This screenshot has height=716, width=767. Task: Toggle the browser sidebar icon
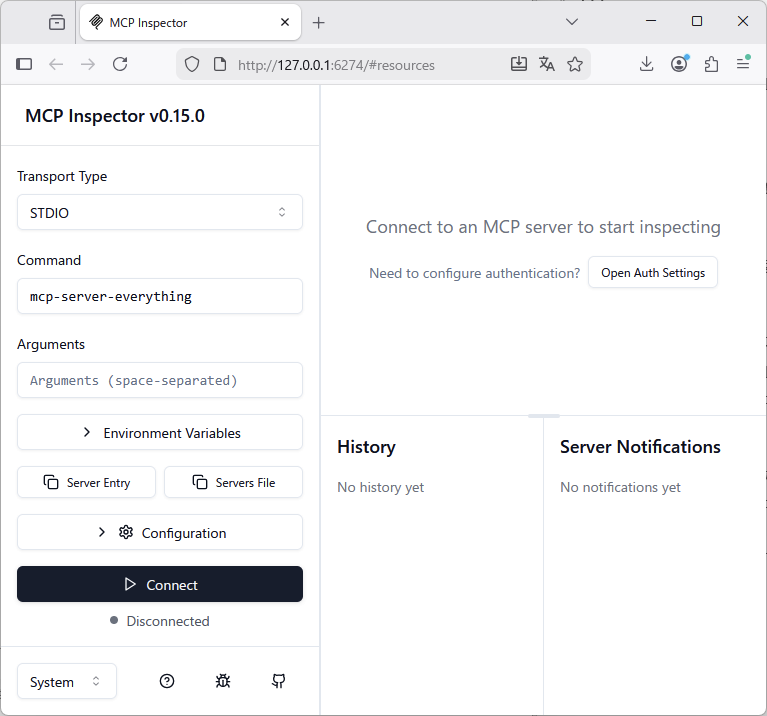(24, 64)
